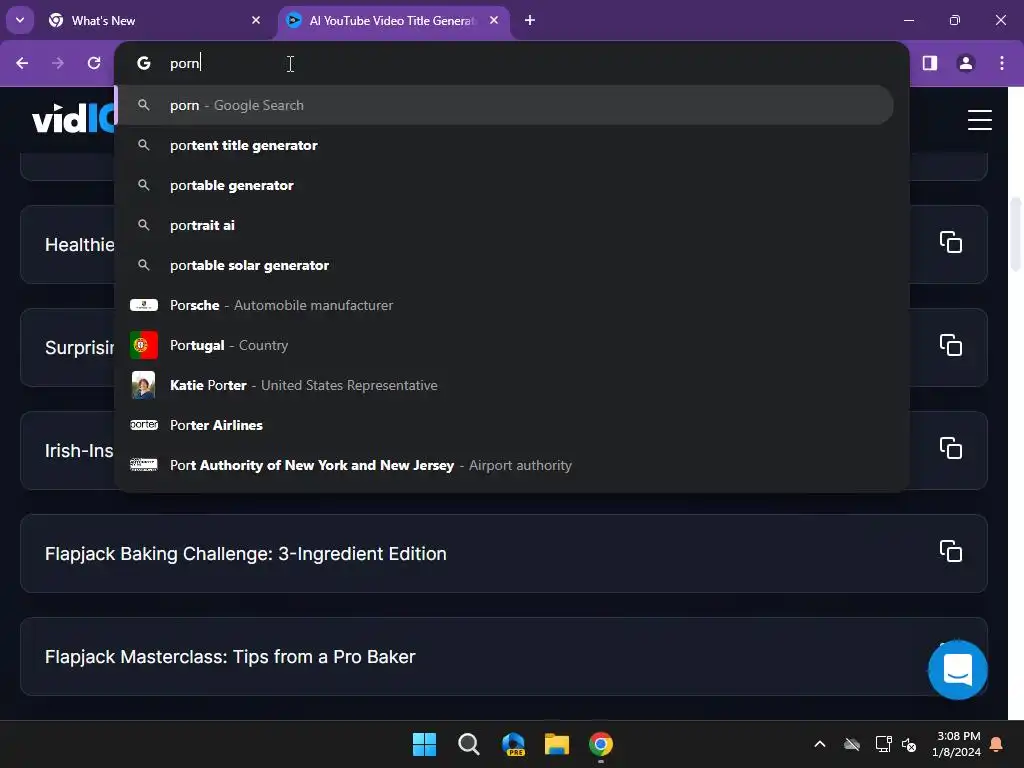This screenshot has height=768, width=1024.
Task: Open Chrome's three-dot menu
Action: coord(1002,63)
